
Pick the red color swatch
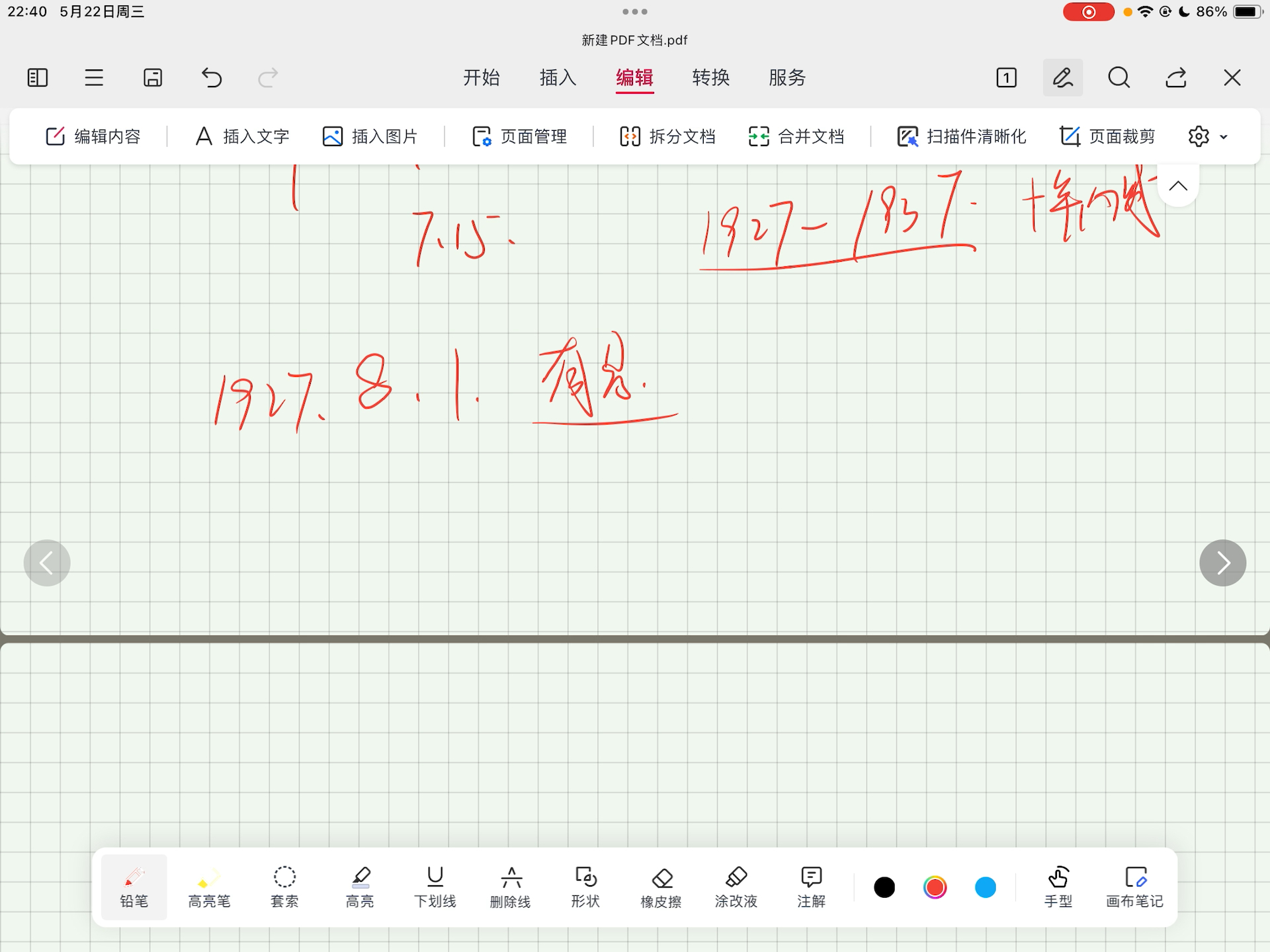click(935, 887)
